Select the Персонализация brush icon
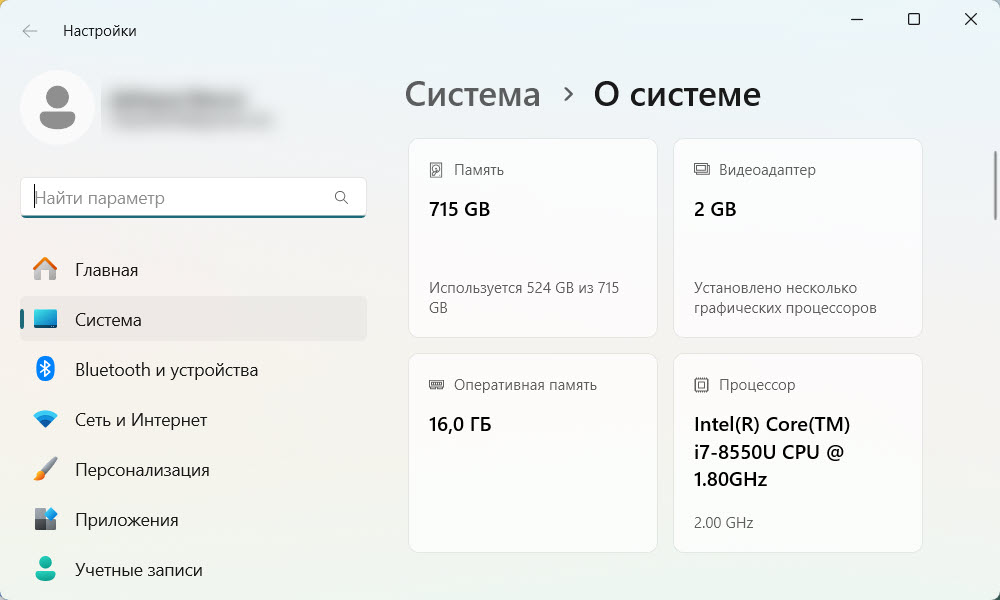The width and height of the screenshot is (1000, 600). (47, 469)
